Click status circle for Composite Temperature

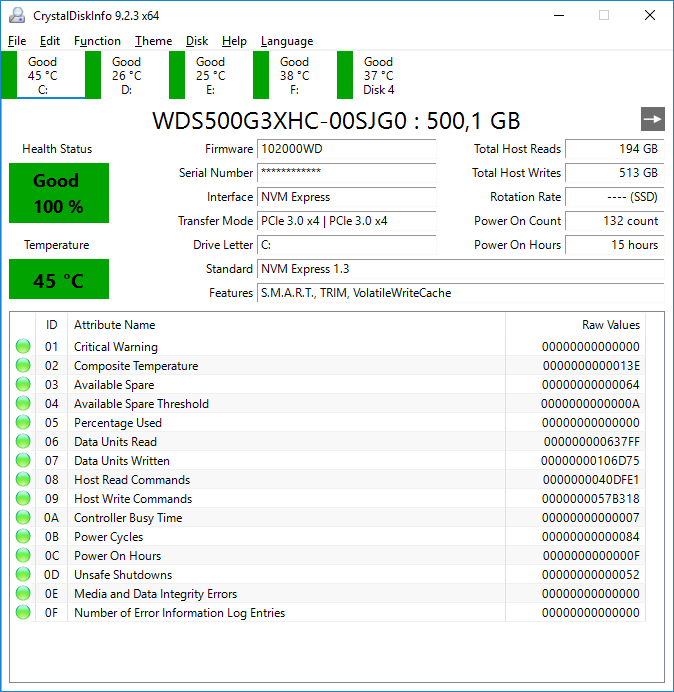tap(23, 365)
